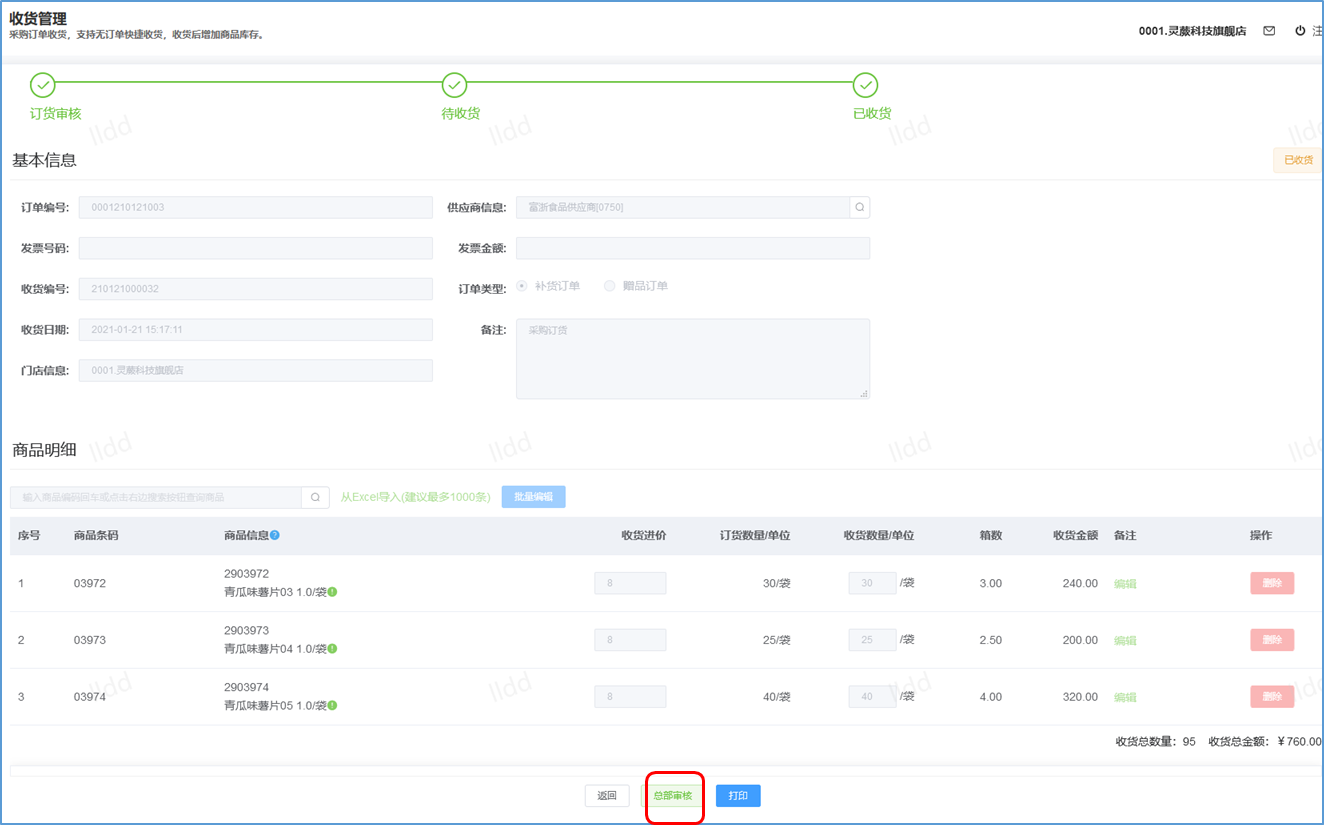The image size is (1324, 825).
Task: Click 从Excel导入 link
Action: (x=415, y=497)
